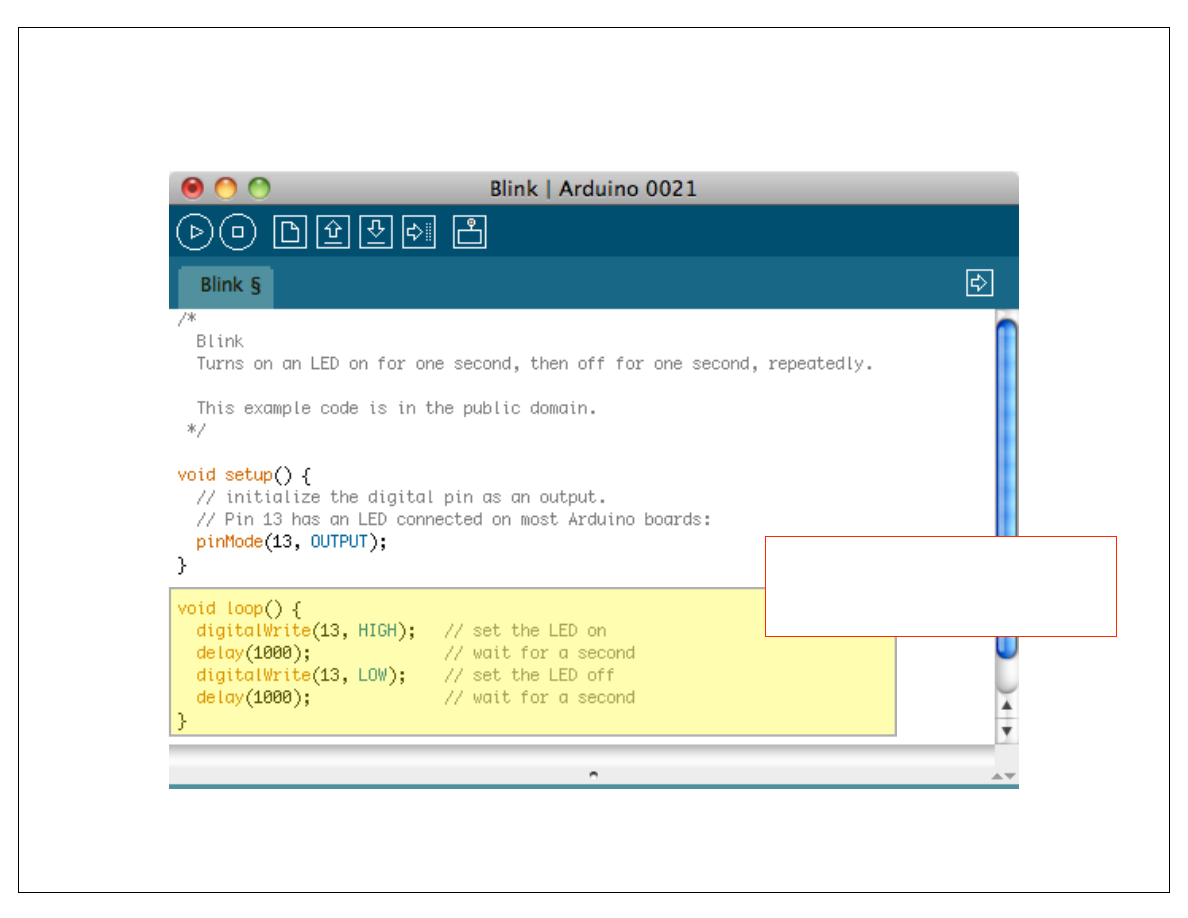
Task: Open the tab menu arrow at right
Action: (979, 283)
